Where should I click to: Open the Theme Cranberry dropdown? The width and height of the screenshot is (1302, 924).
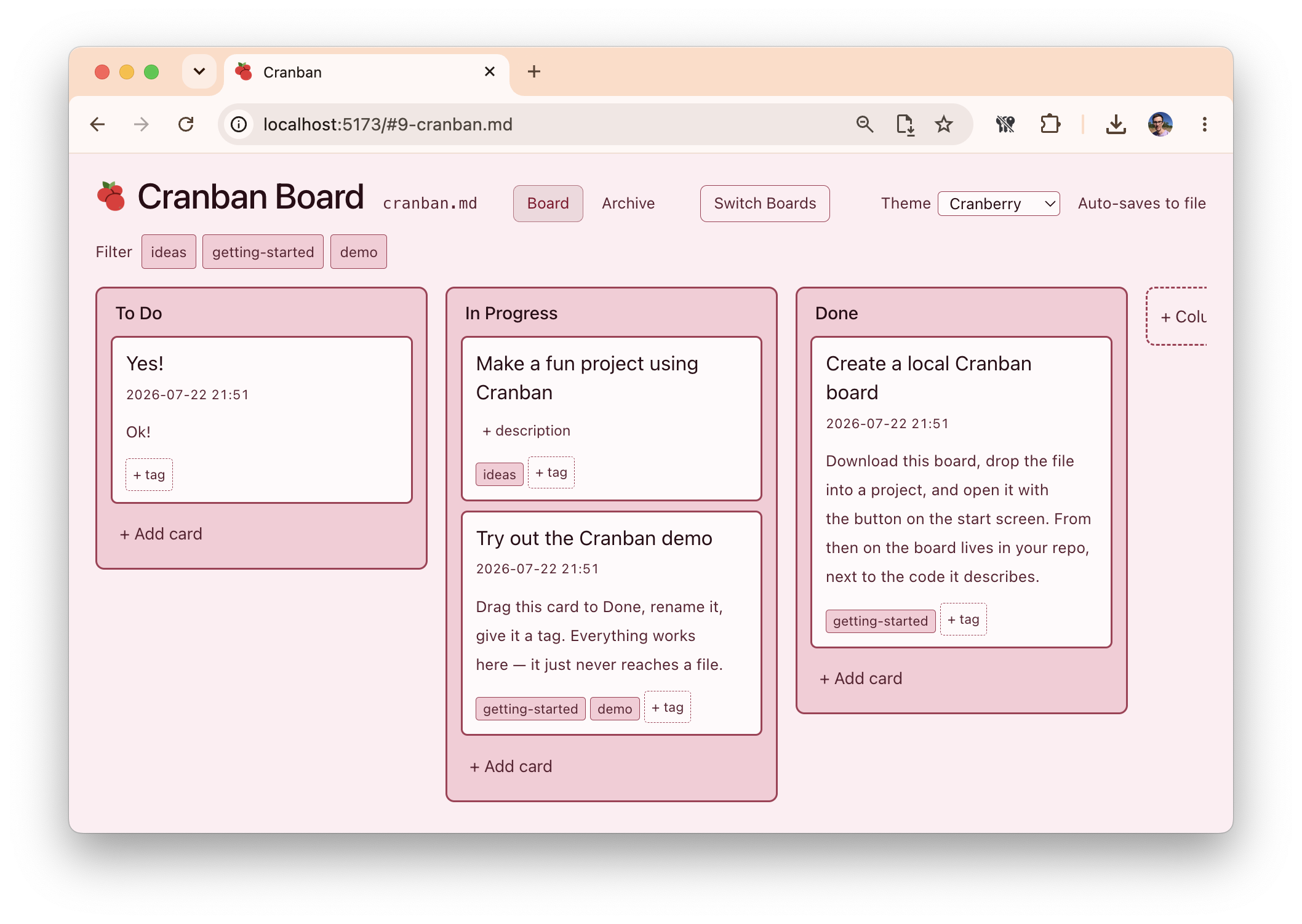click(x=998, y=204)
